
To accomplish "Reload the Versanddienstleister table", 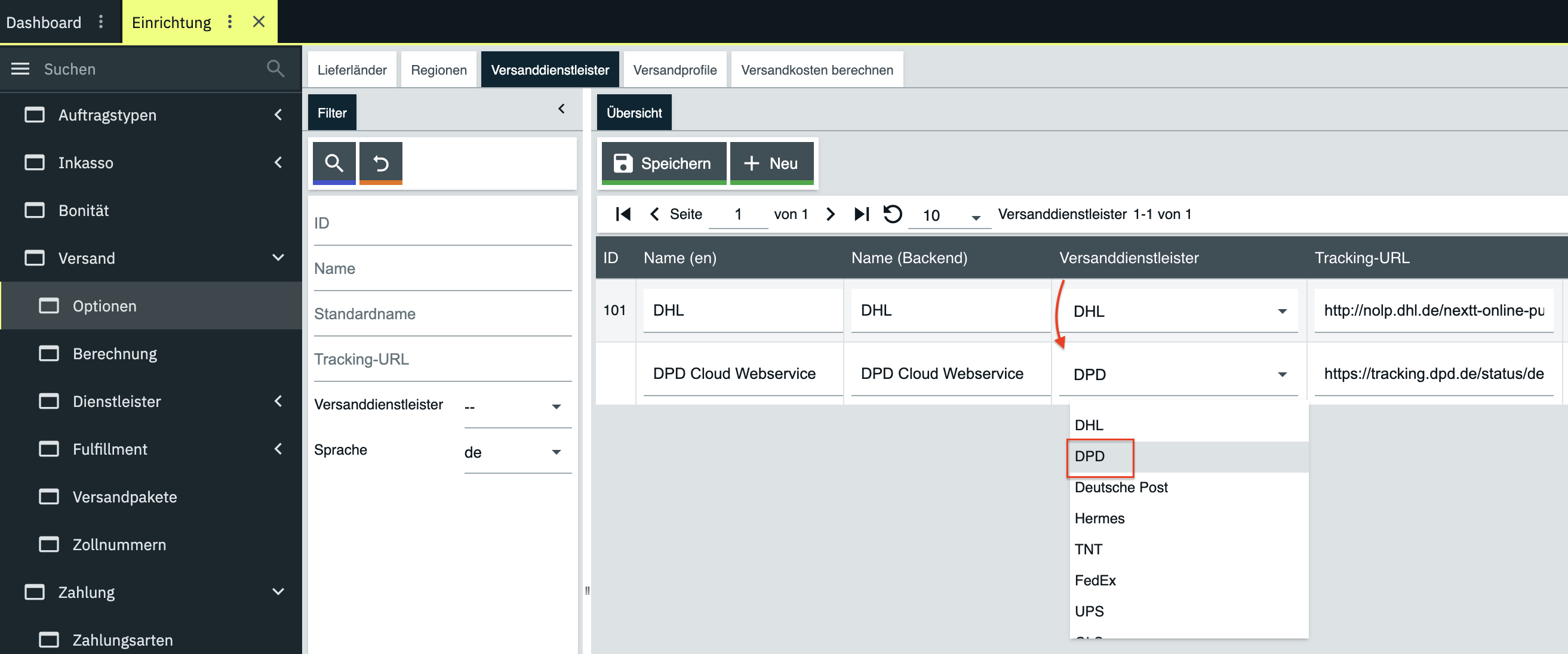I will (892, 214).
